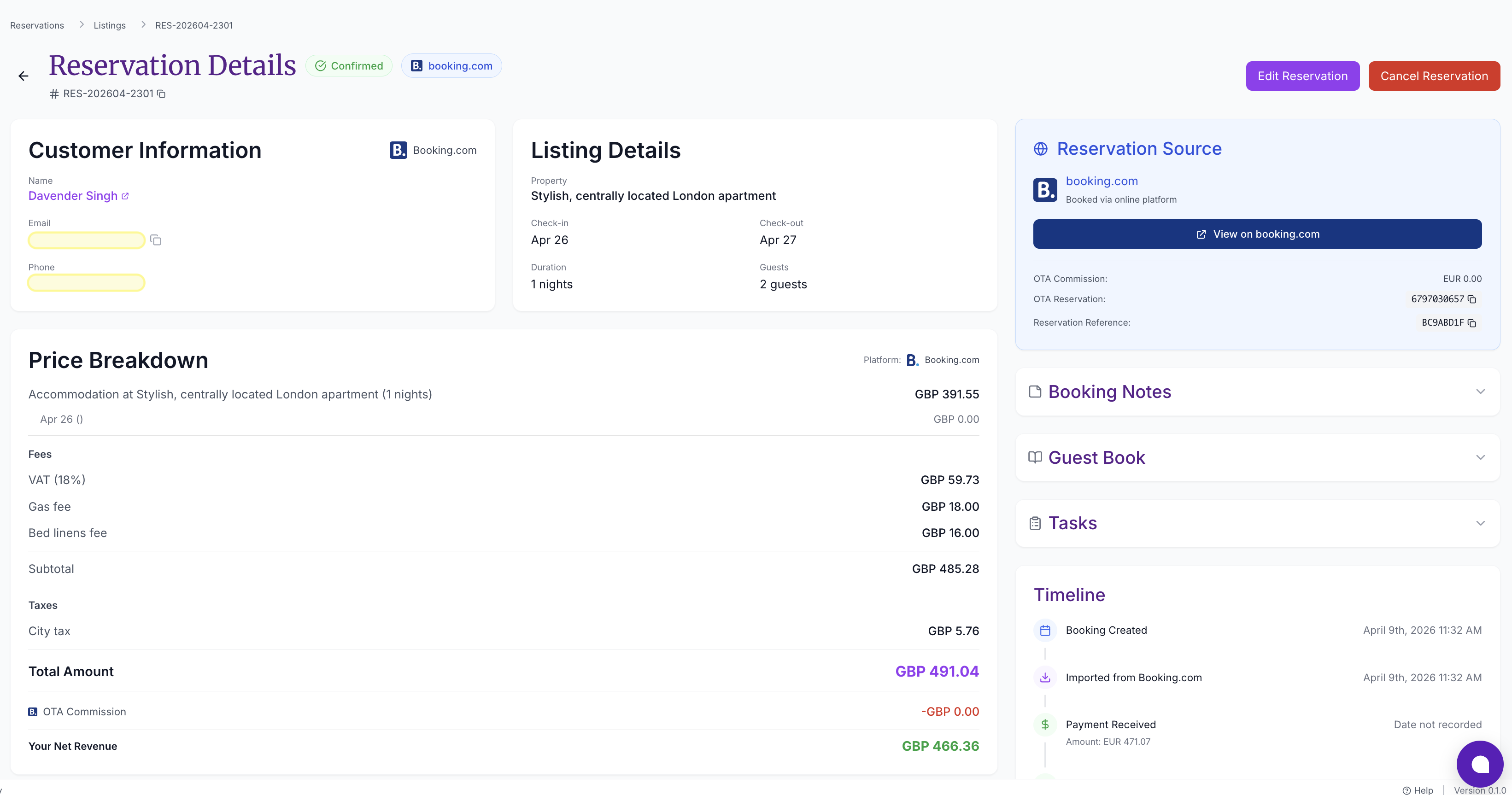This screenshot has height=795, width=1512.
Task: Click Your Net Revenue GBP 466.36
Action: pyautogui.click(x=940, y=746)
